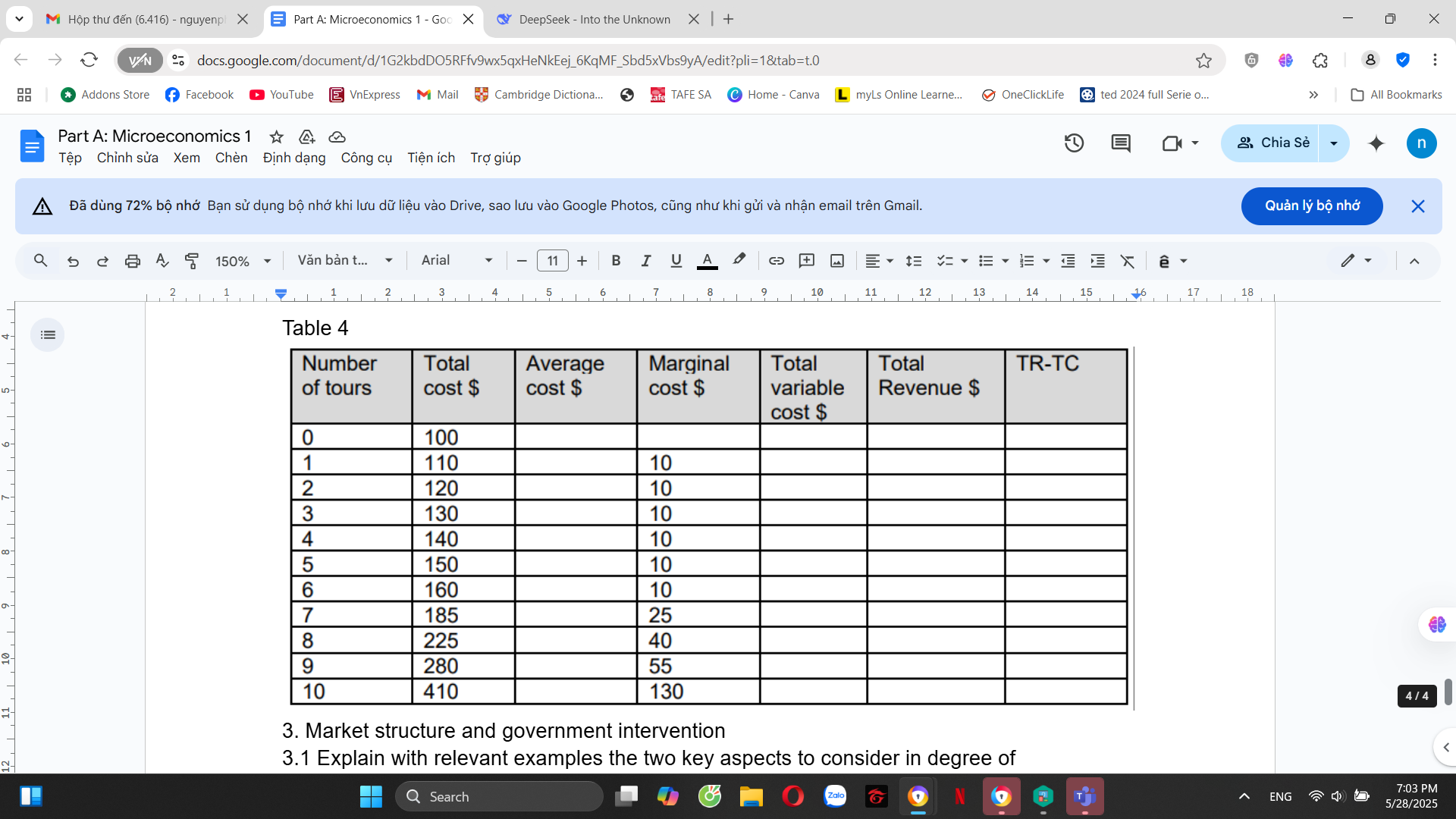Toggle bold formatting
Image resolution: width=1456 pixels, height=819 pixels.
616,260
